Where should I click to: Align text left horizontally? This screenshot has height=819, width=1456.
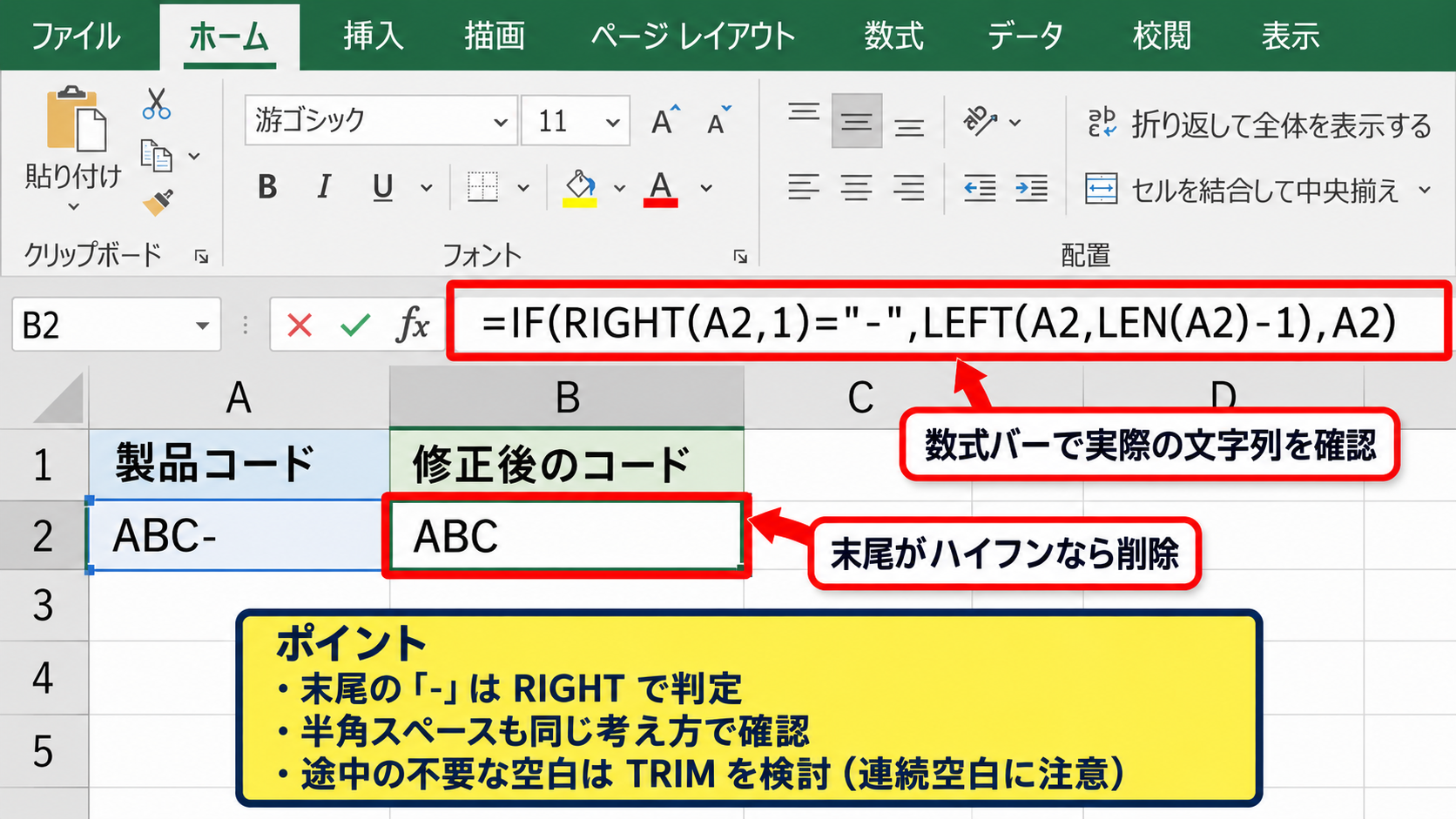pyautogui.click(x=804, y=187)
